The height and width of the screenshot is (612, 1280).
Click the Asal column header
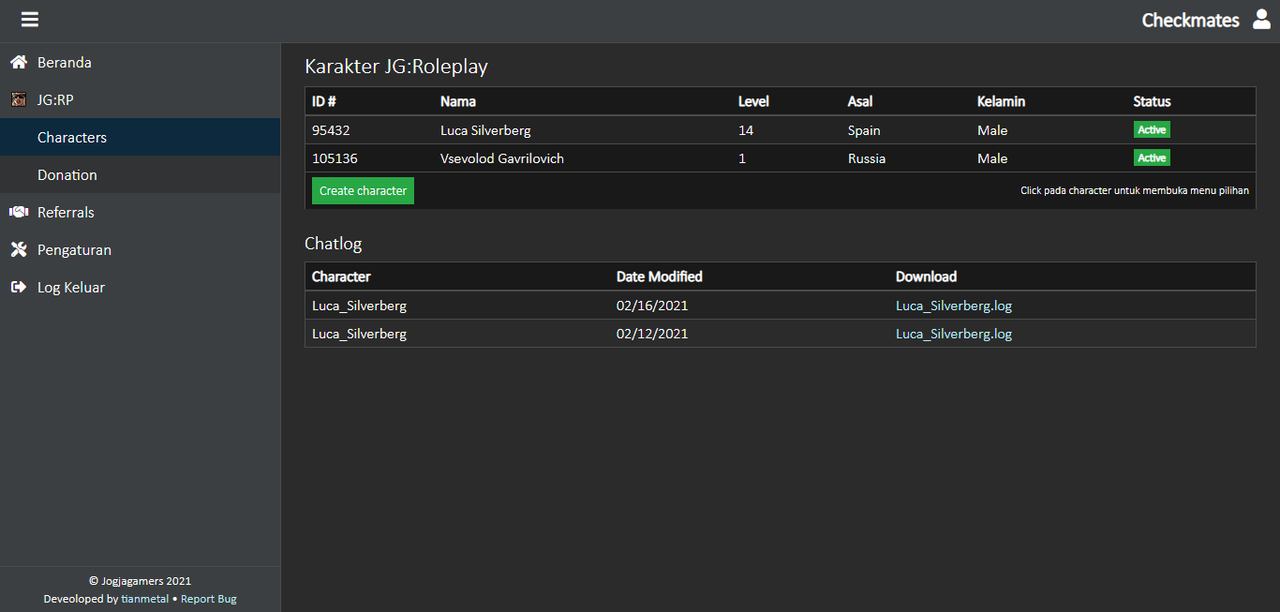(860, 101)
